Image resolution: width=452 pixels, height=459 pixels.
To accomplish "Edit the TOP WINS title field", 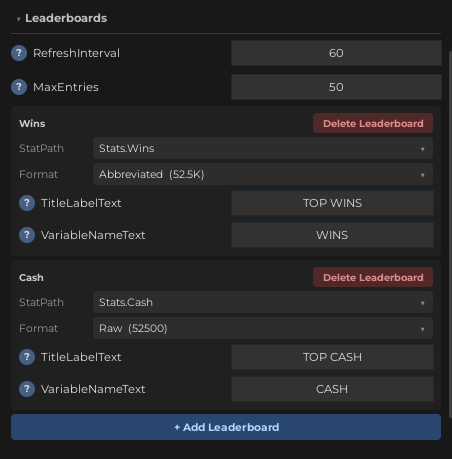I will (x=332, y=203).
